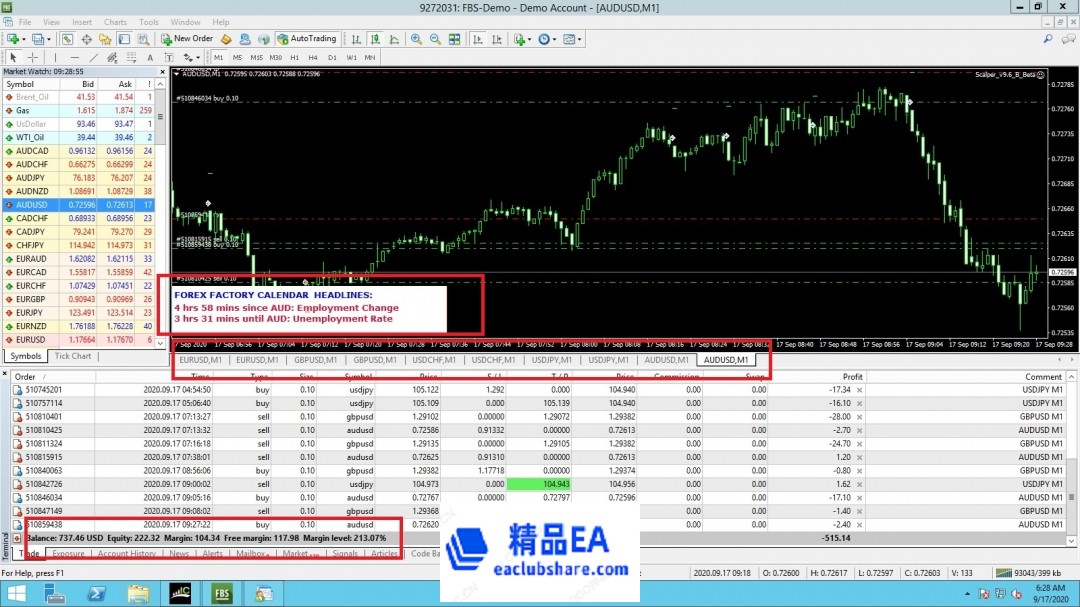Sort by Order column header
1080x607 pixels.
(25, 377)
